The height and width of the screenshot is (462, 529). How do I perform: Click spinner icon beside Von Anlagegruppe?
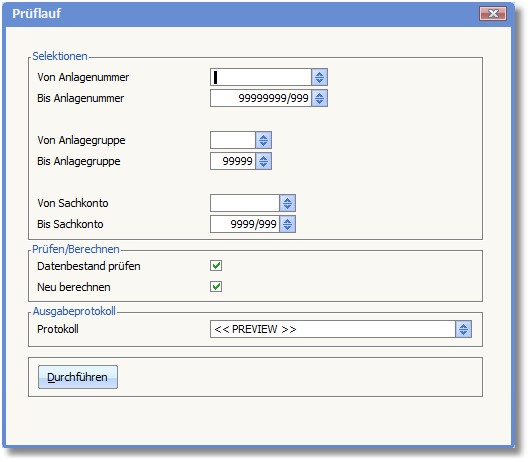[x=263, y=140]
